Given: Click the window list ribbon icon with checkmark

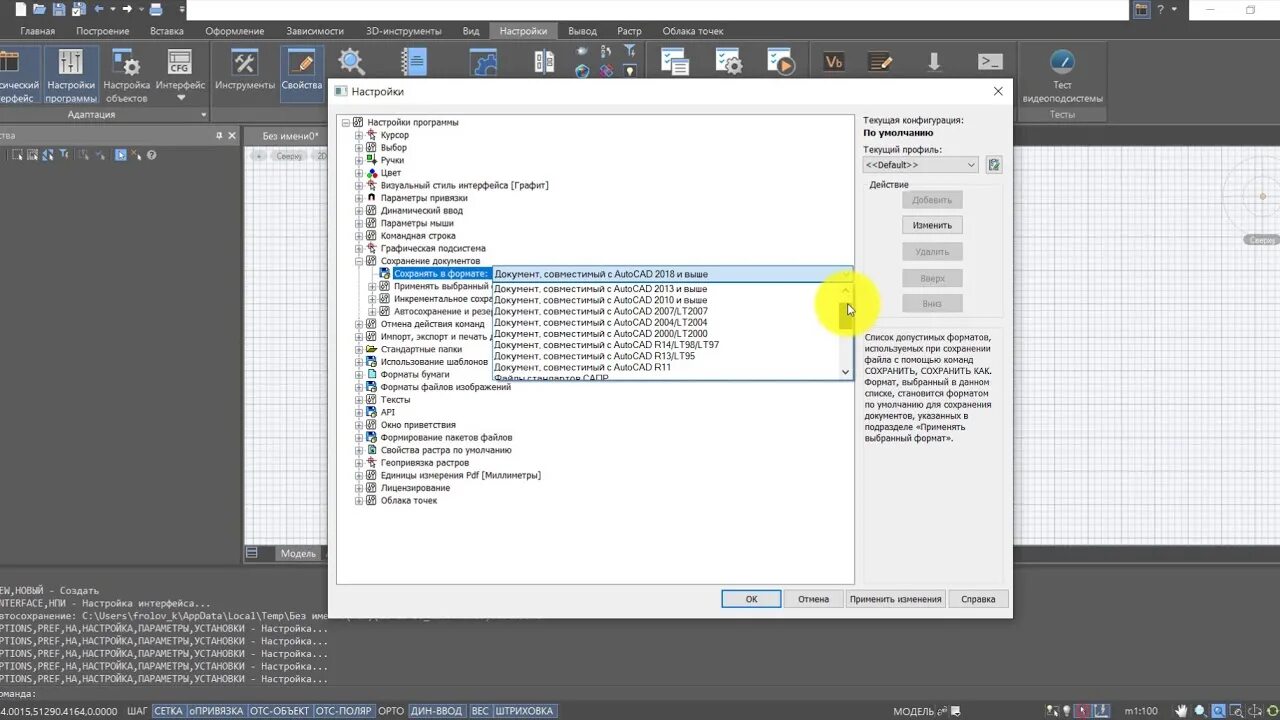Looking at the screenshot, I should click(x=674, y=62).
